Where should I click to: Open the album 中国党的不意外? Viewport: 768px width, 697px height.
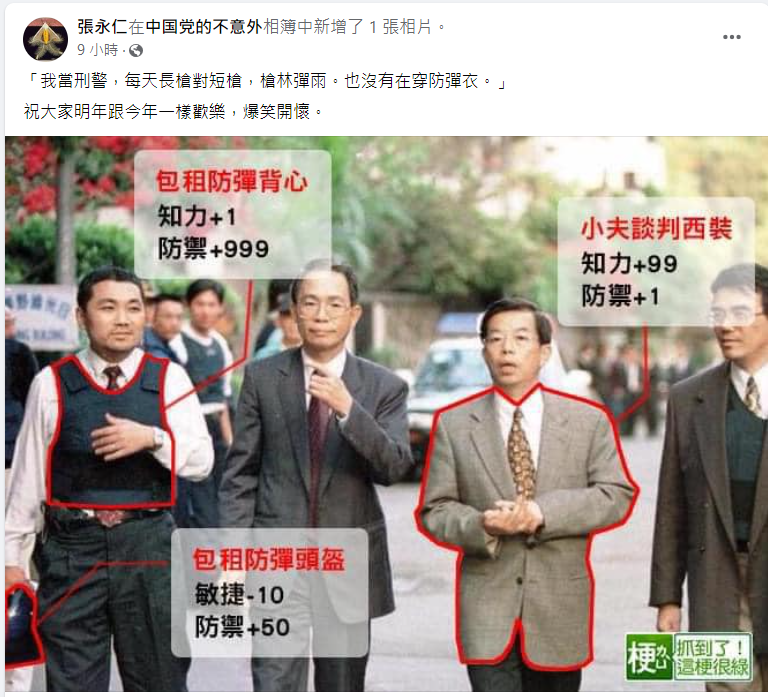coord(204,27)
